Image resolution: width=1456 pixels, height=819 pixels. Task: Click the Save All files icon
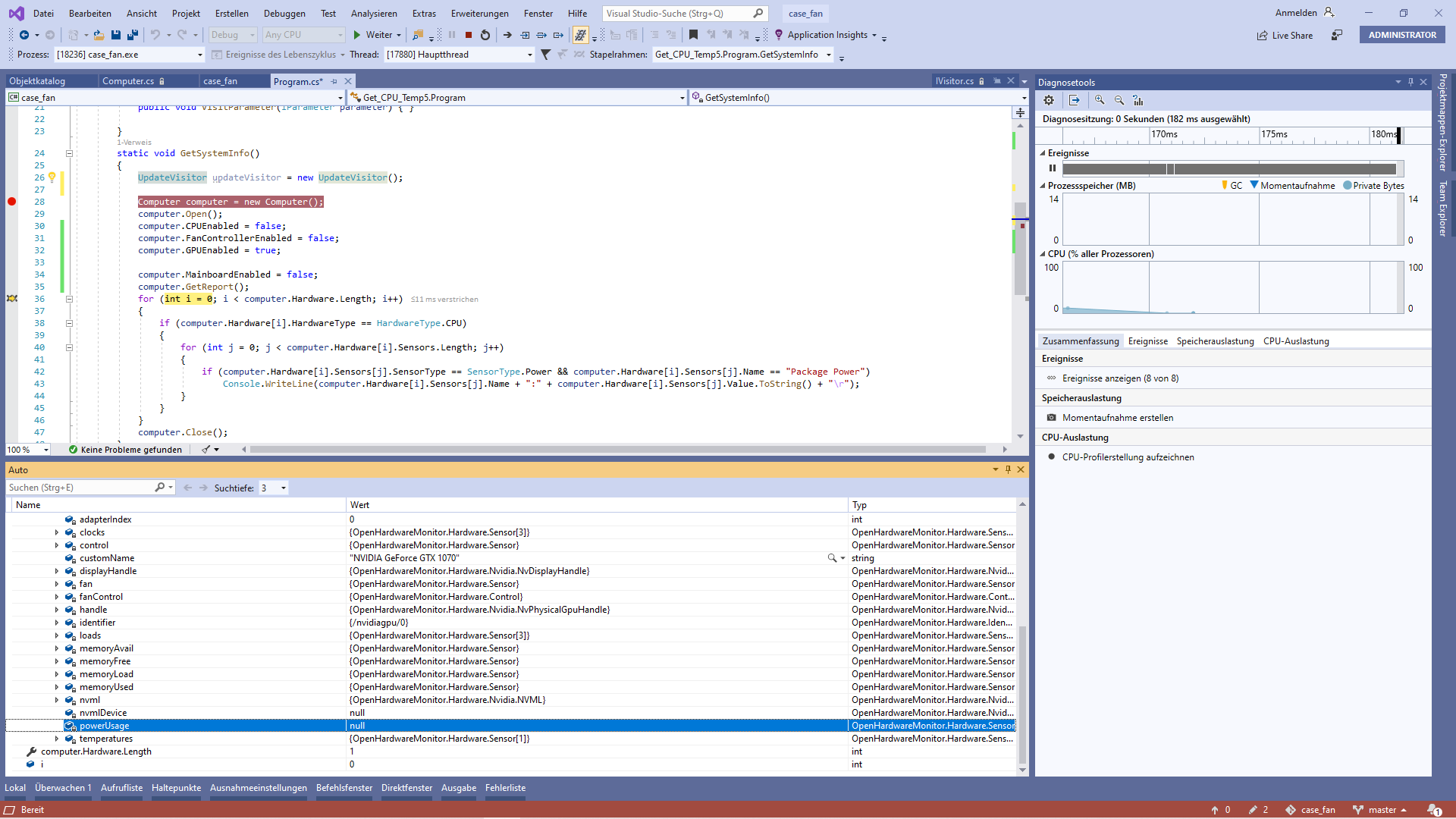(133, 35)
